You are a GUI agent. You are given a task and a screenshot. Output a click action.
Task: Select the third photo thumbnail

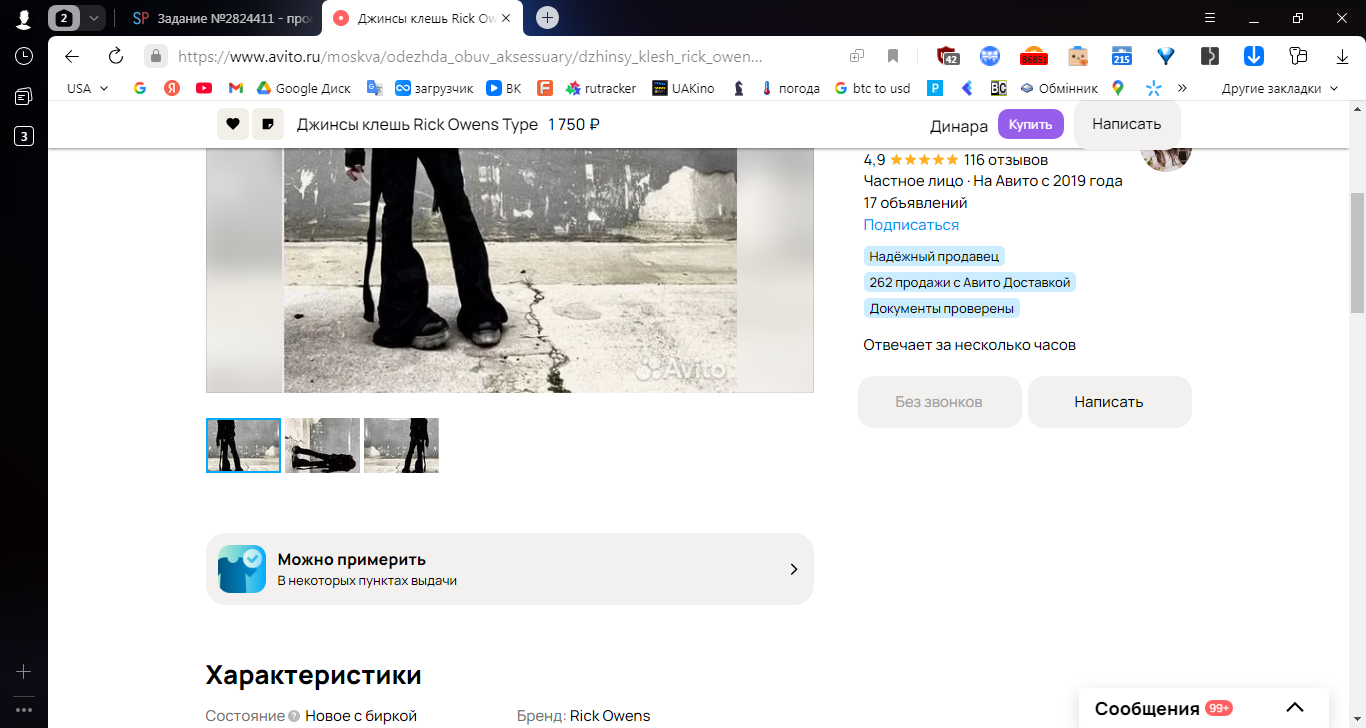tap(401, 445)
